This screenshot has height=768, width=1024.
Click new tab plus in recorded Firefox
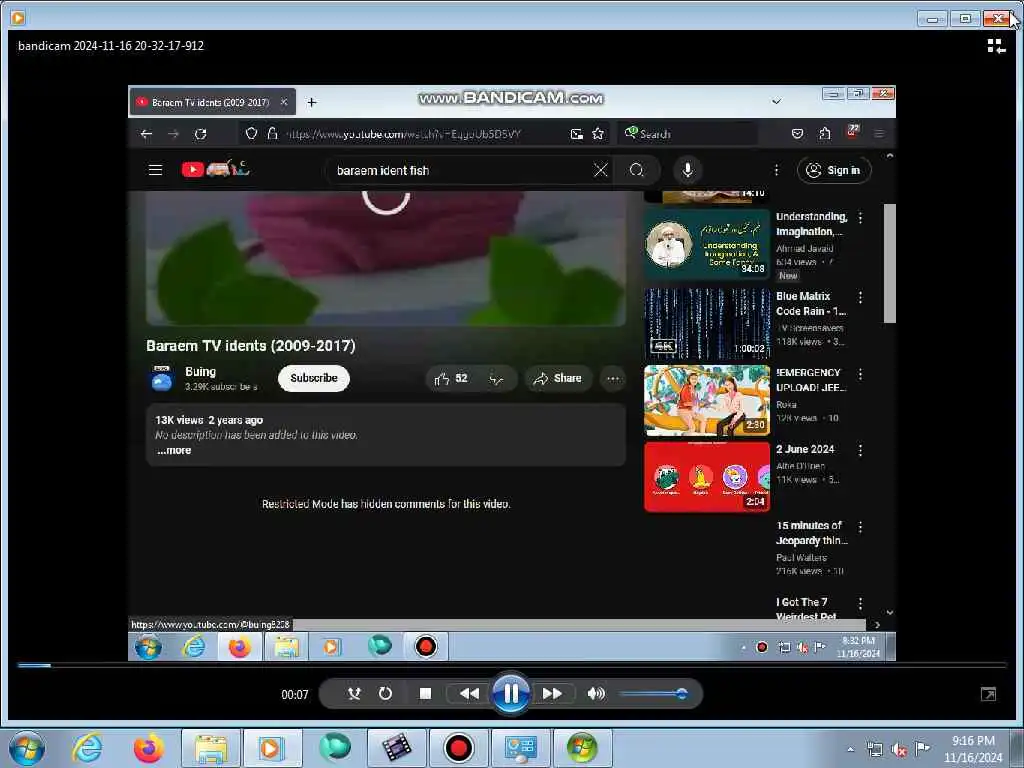coord(312,103)
